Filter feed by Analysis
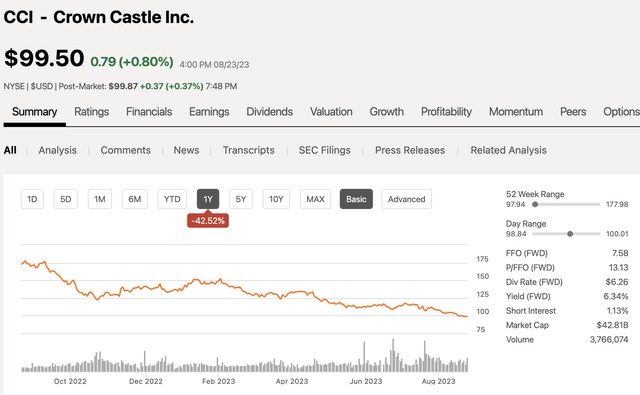Image resolution: width=640 pixels, height=395 pixels. [58, 150]
